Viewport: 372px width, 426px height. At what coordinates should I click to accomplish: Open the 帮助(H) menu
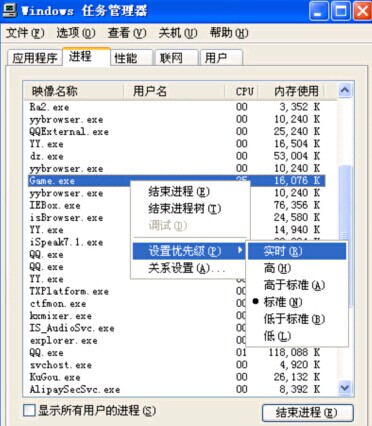coord(229,33)
